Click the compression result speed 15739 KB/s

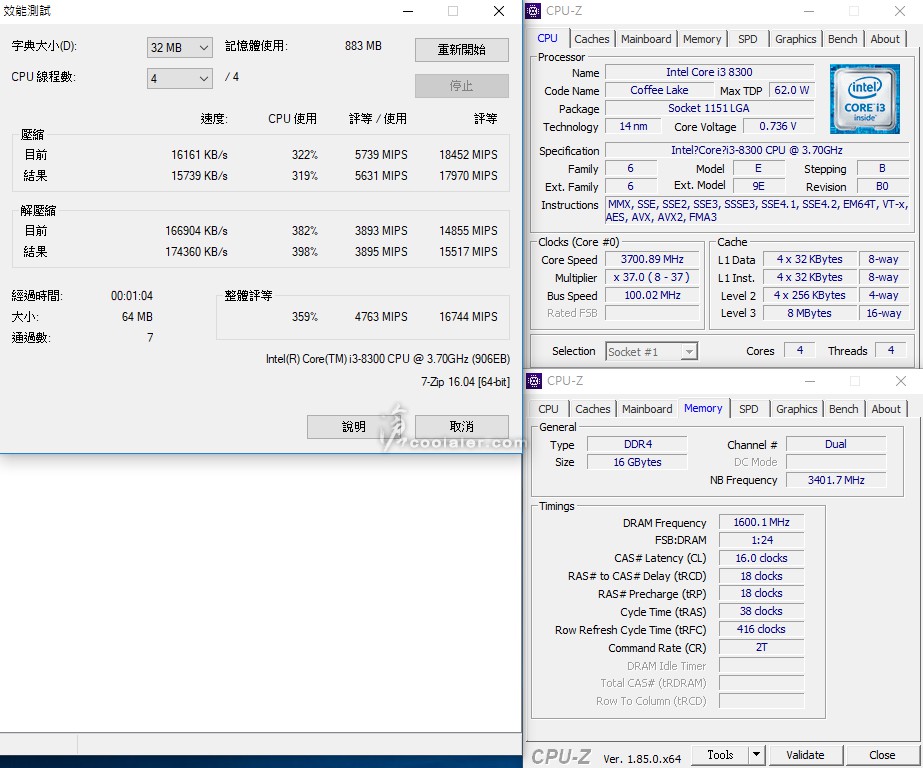pyautogui.click(x=199, y=175)
